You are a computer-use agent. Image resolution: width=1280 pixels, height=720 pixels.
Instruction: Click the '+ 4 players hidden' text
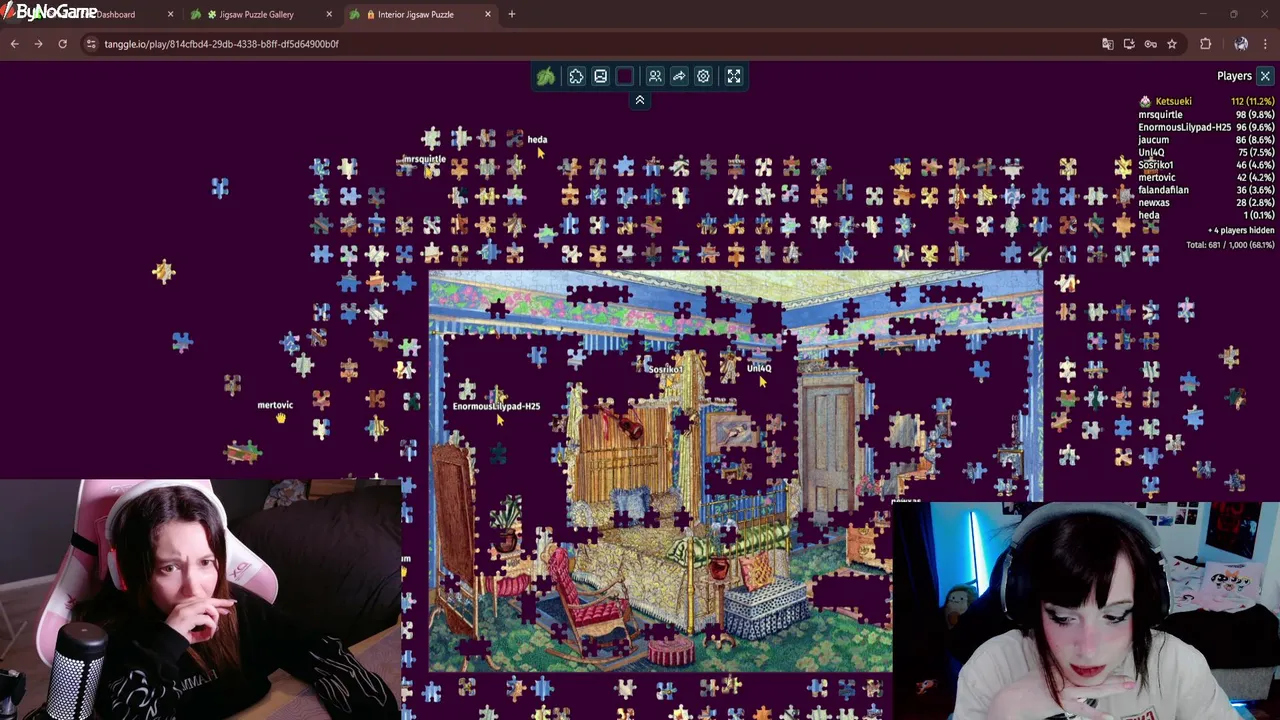tap(1241, 231)
